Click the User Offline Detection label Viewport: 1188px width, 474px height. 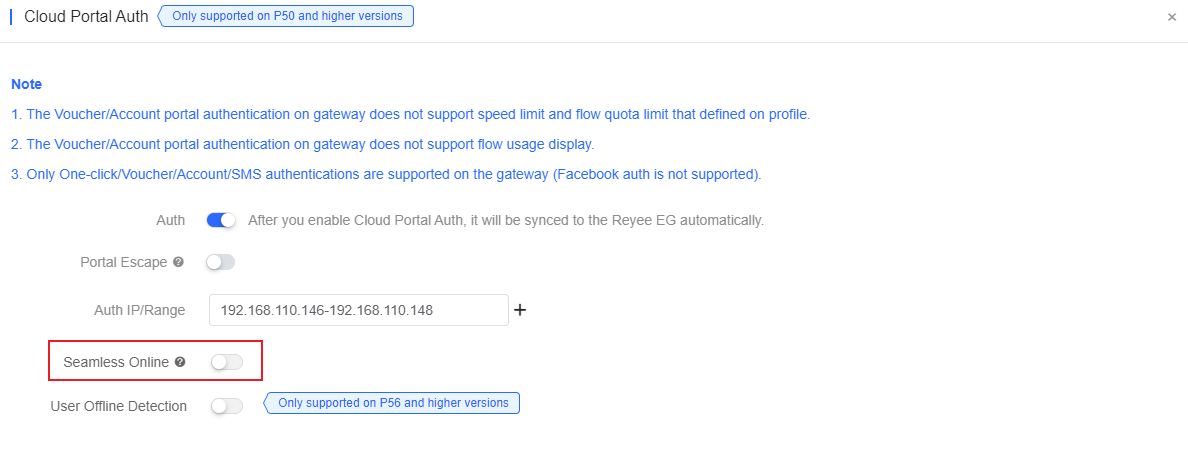pos(119,406)
